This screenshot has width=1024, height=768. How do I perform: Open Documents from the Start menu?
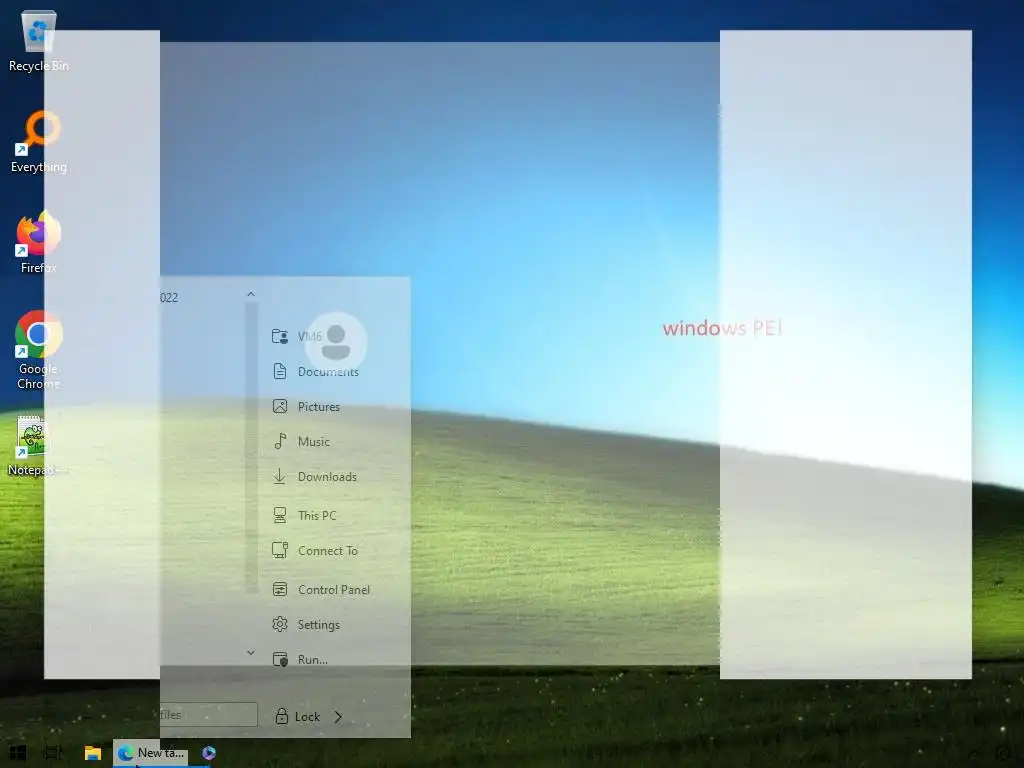(x=316, y=372)
